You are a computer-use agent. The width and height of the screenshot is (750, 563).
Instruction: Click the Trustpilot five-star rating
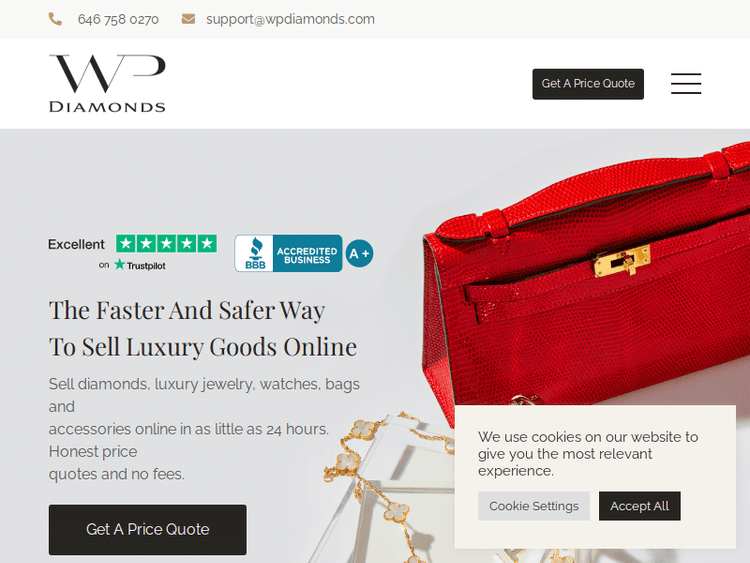166,243
